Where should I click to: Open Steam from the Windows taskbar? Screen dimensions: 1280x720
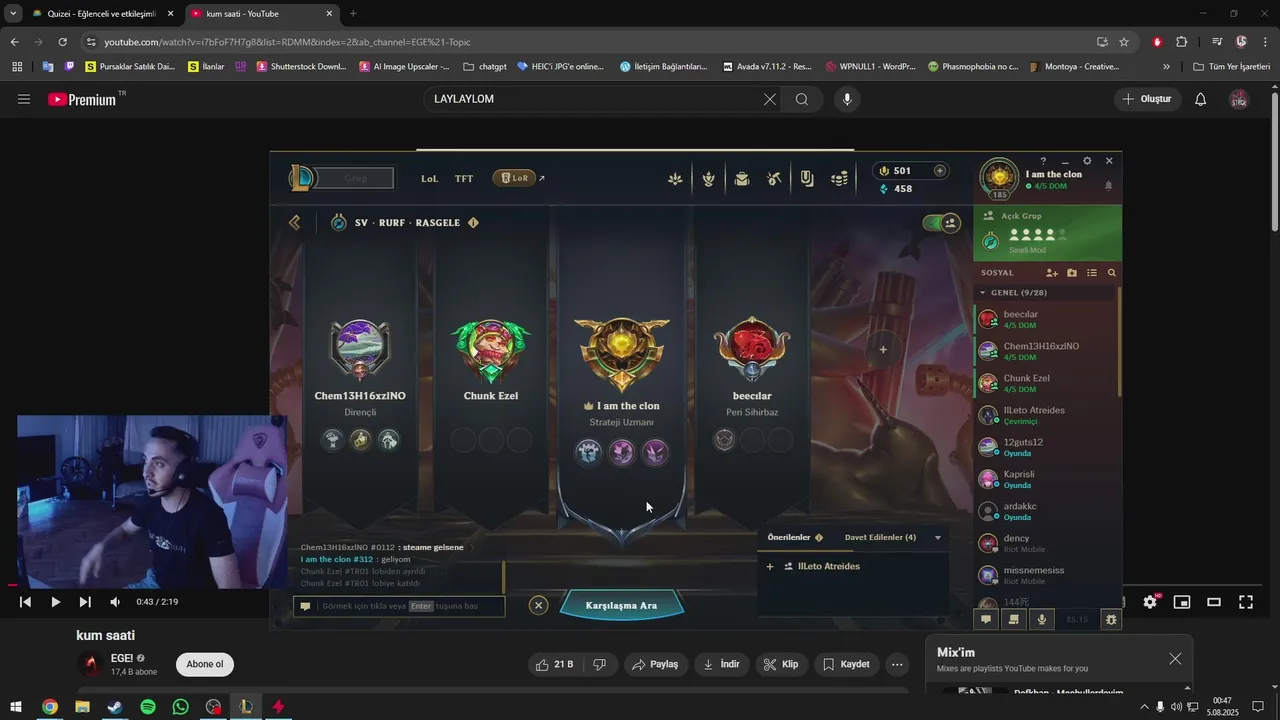(115, 707)
